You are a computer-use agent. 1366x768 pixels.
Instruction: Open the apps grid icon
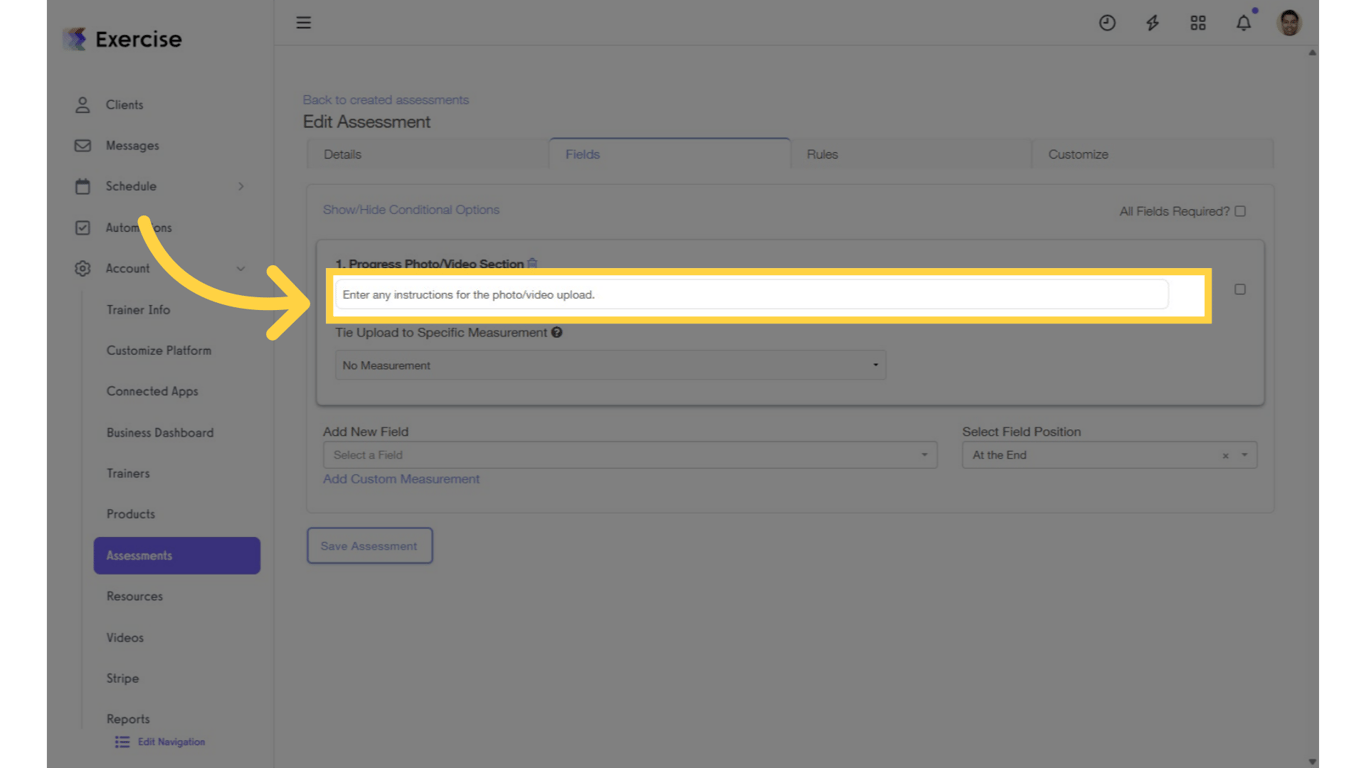1198,23
